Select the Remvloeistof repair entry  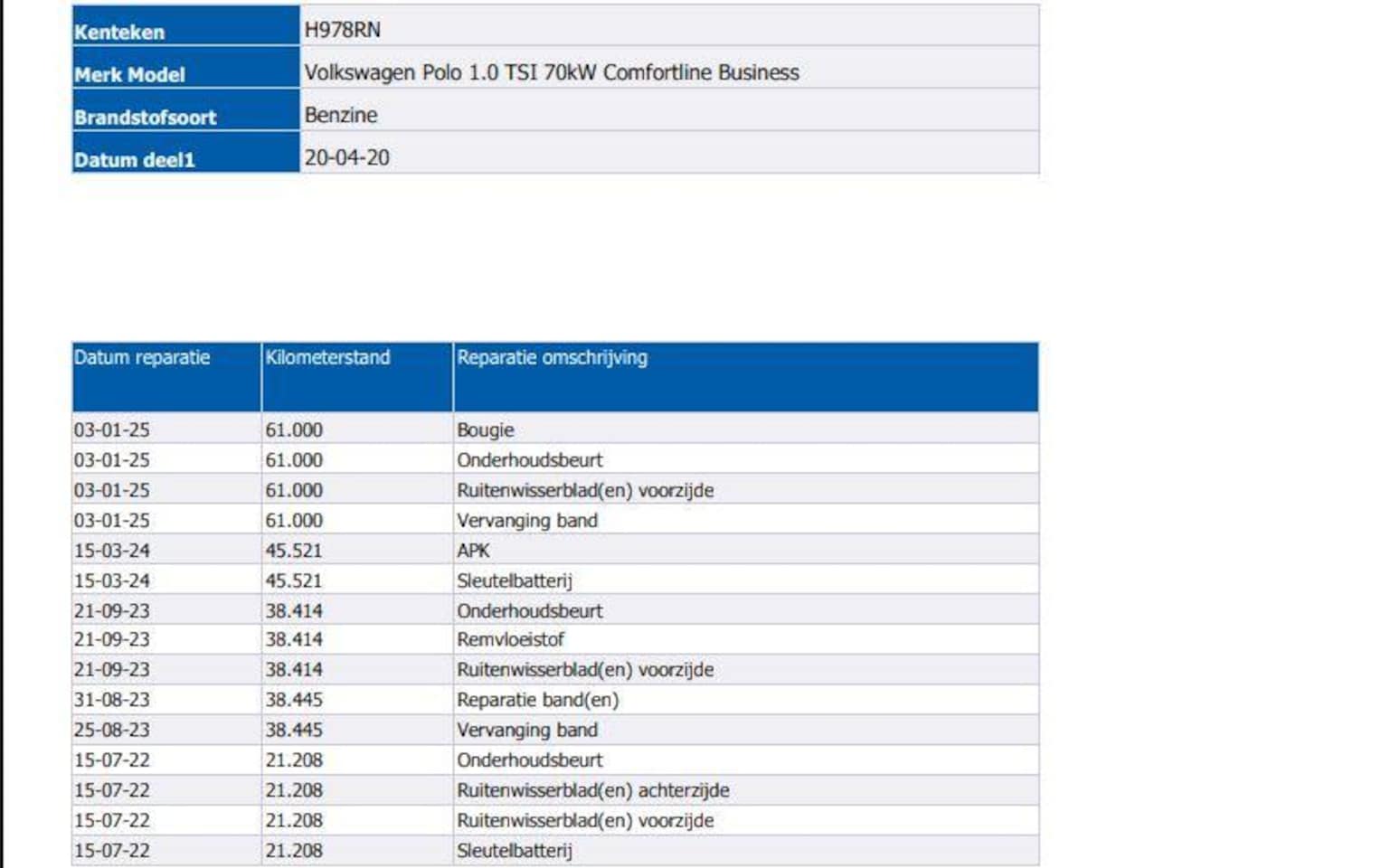tap(510, 639)
